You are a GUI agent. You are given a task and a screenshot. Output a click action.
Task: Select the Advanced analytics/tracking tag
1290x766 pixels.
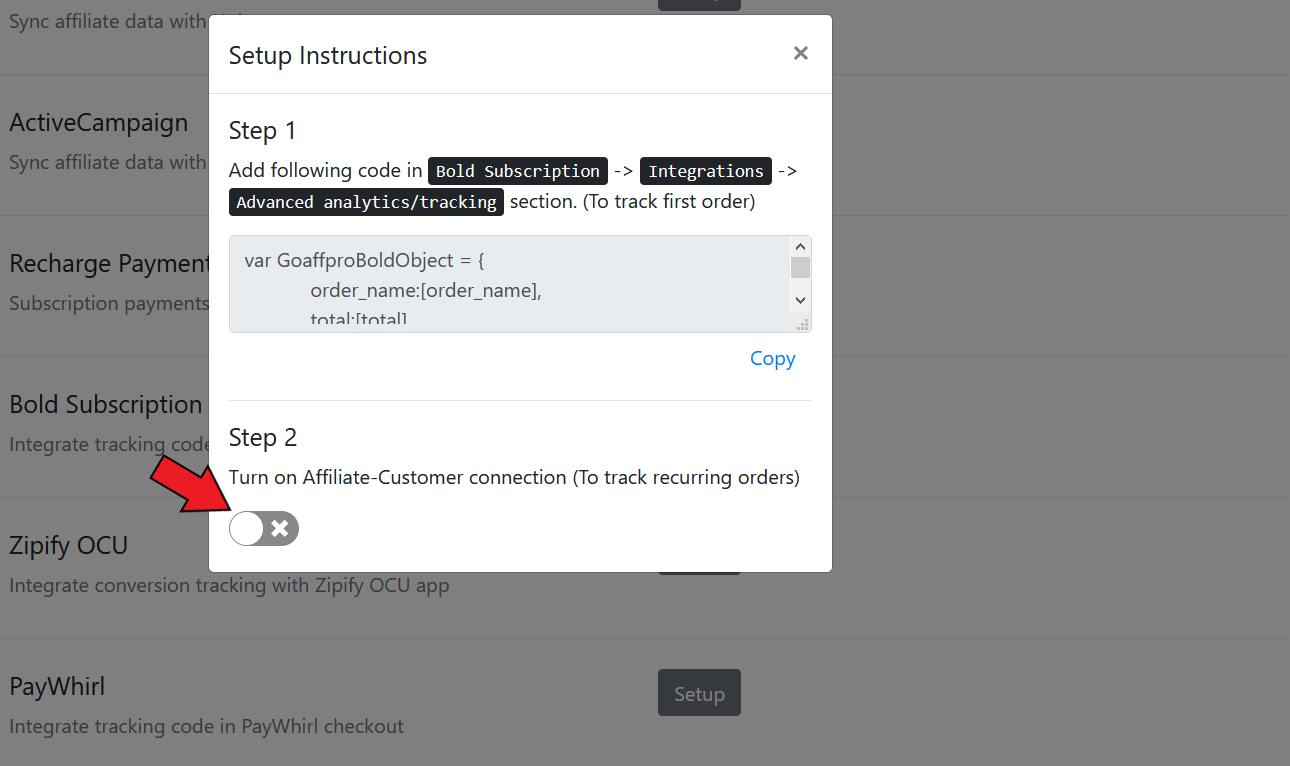coord(366,202)
